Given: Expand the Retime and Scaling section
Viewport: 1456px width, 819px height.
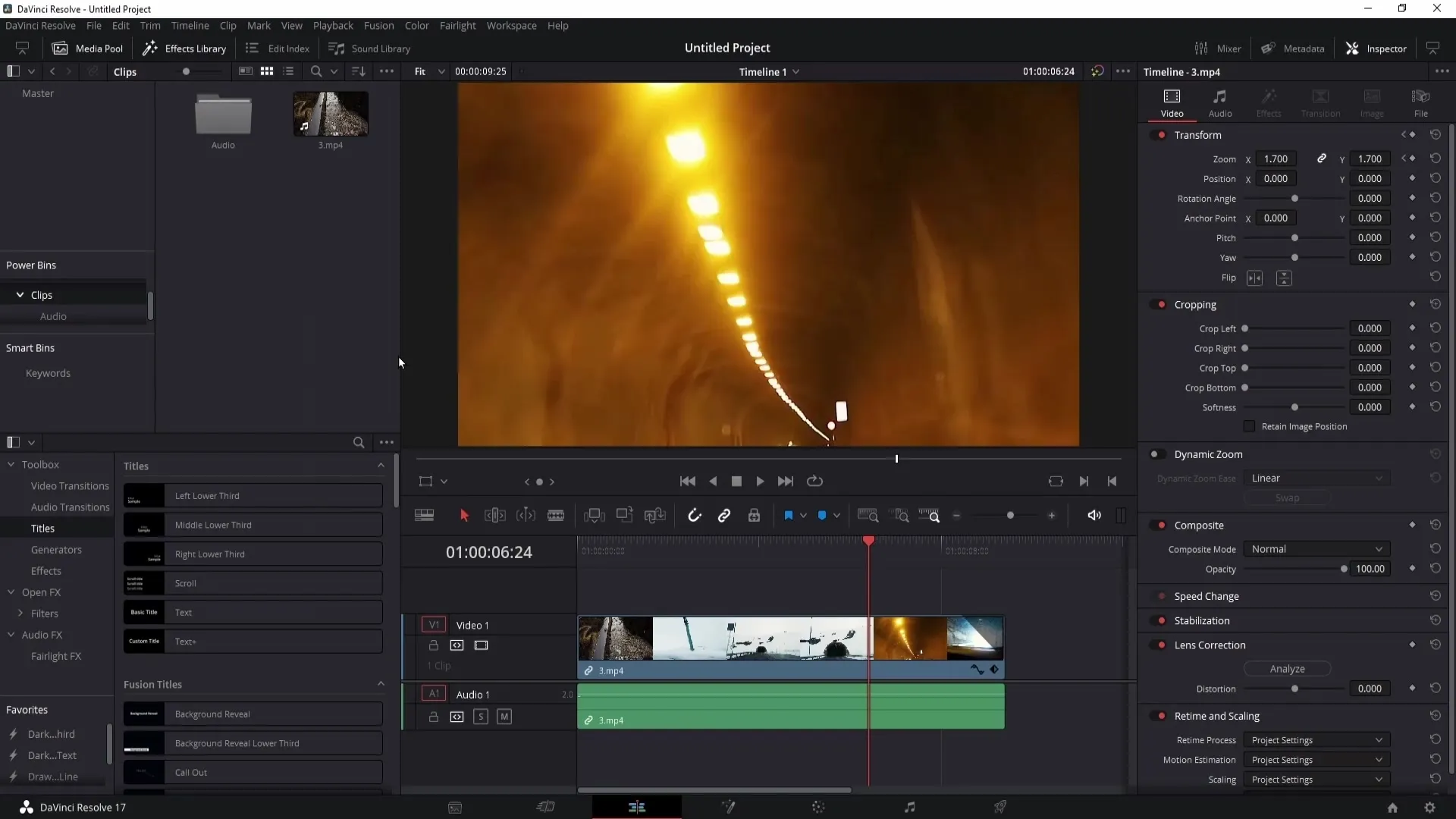Looking at the screenshot, I should coord(1217,715).
